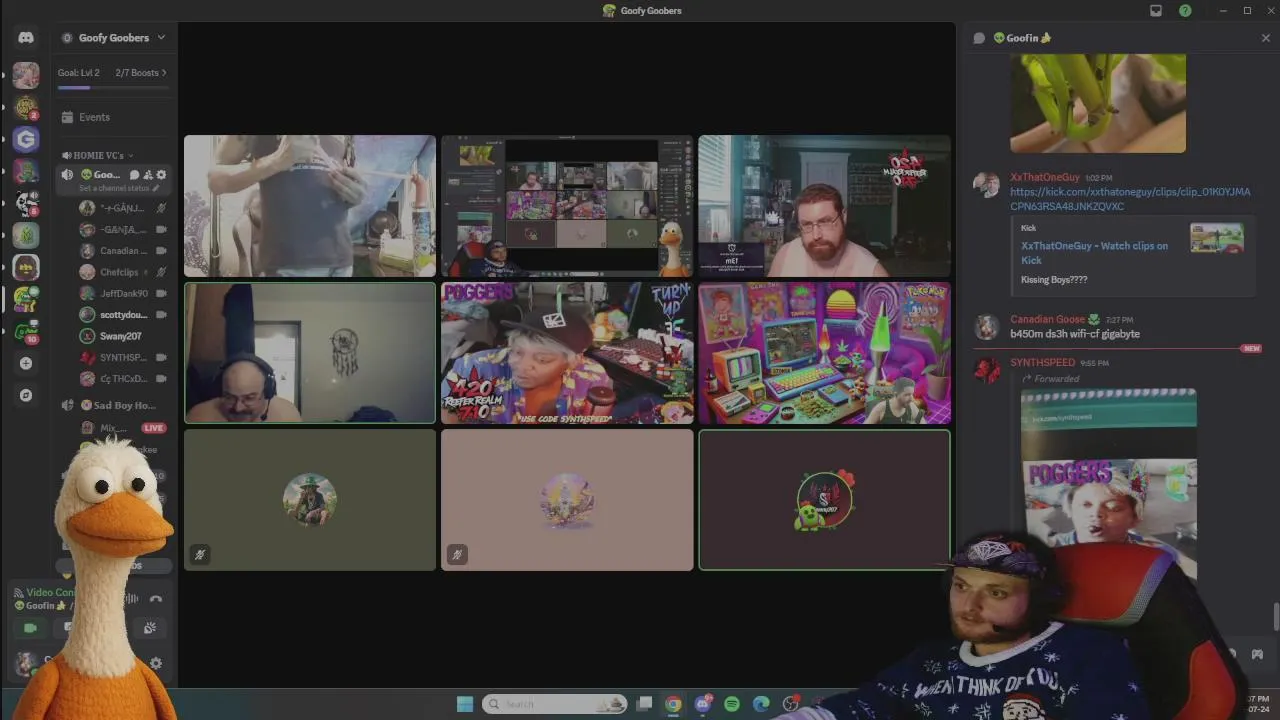Toggle camera with green video button

[30, 628]
